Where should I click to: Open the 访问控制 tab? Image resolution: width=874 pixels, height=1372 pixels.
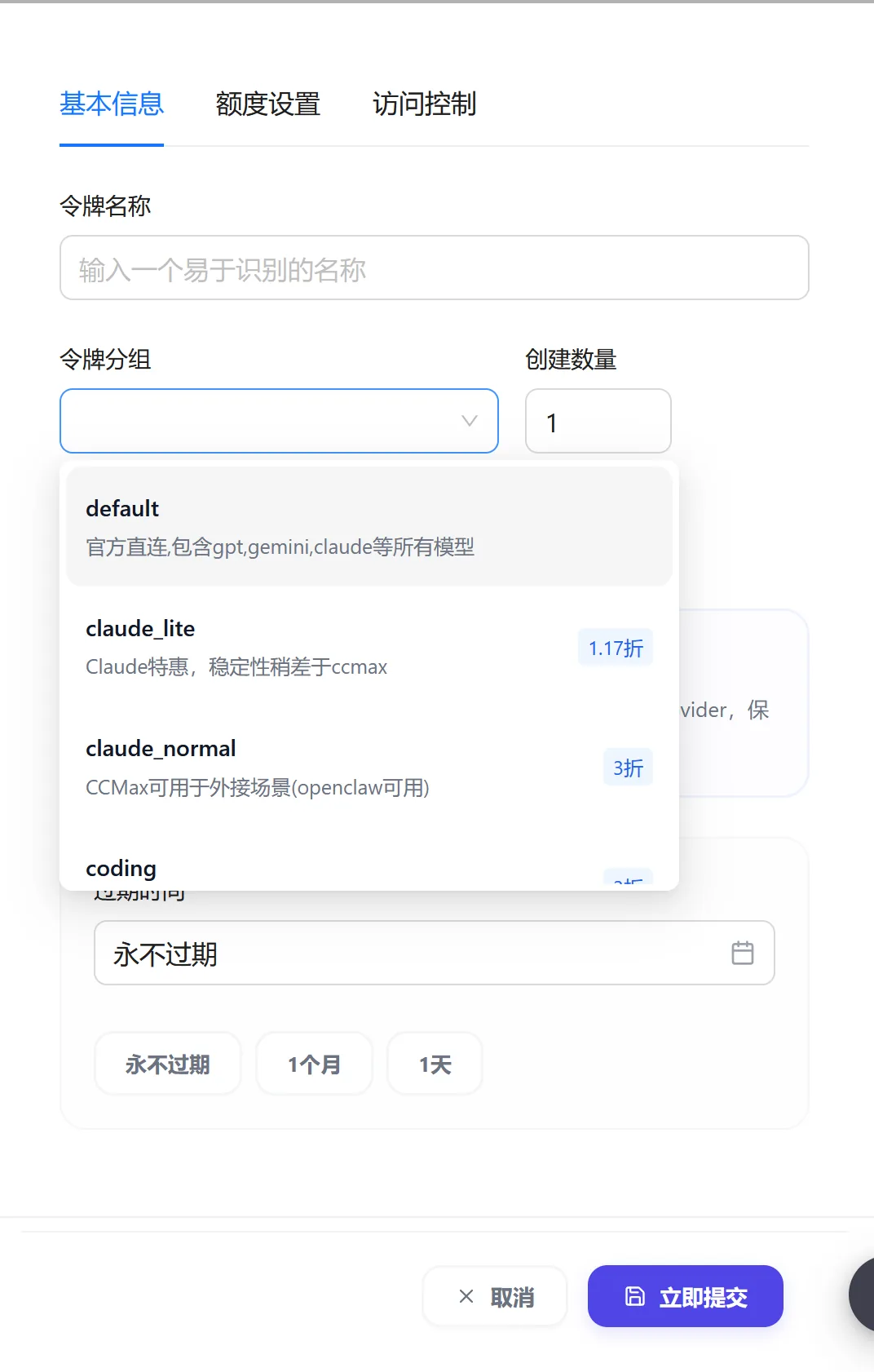424,104
